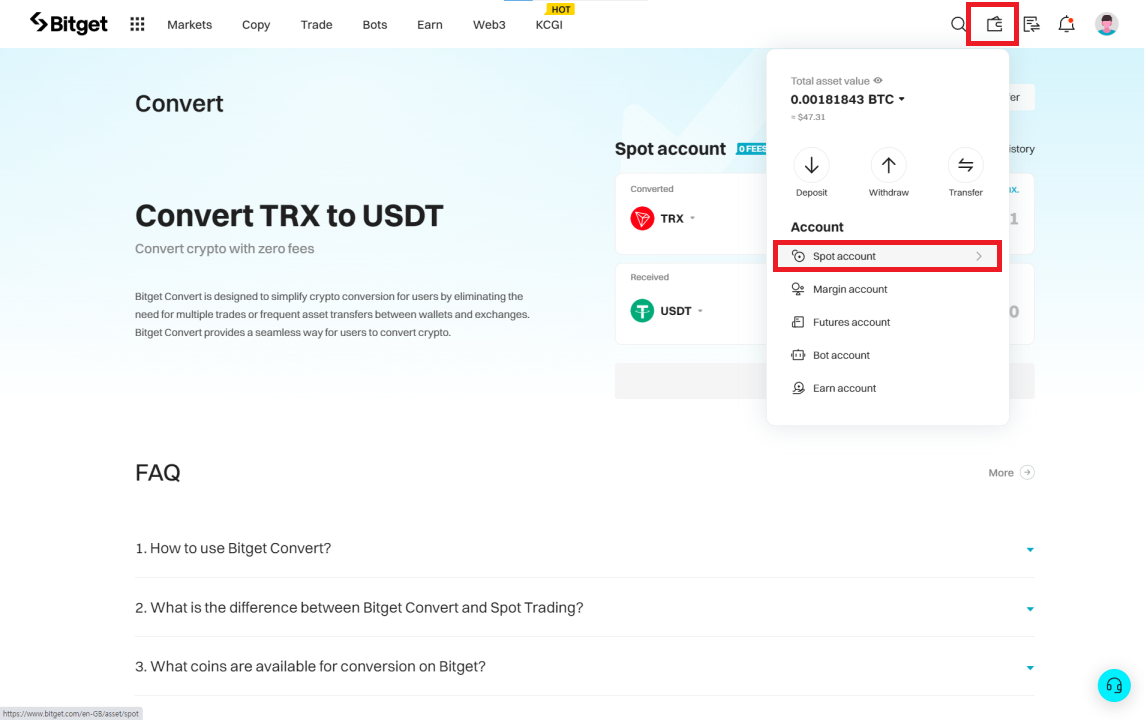Open Bot account from the wallet menu
Viewport: 1144px width, 720px height.
point(887,355)
